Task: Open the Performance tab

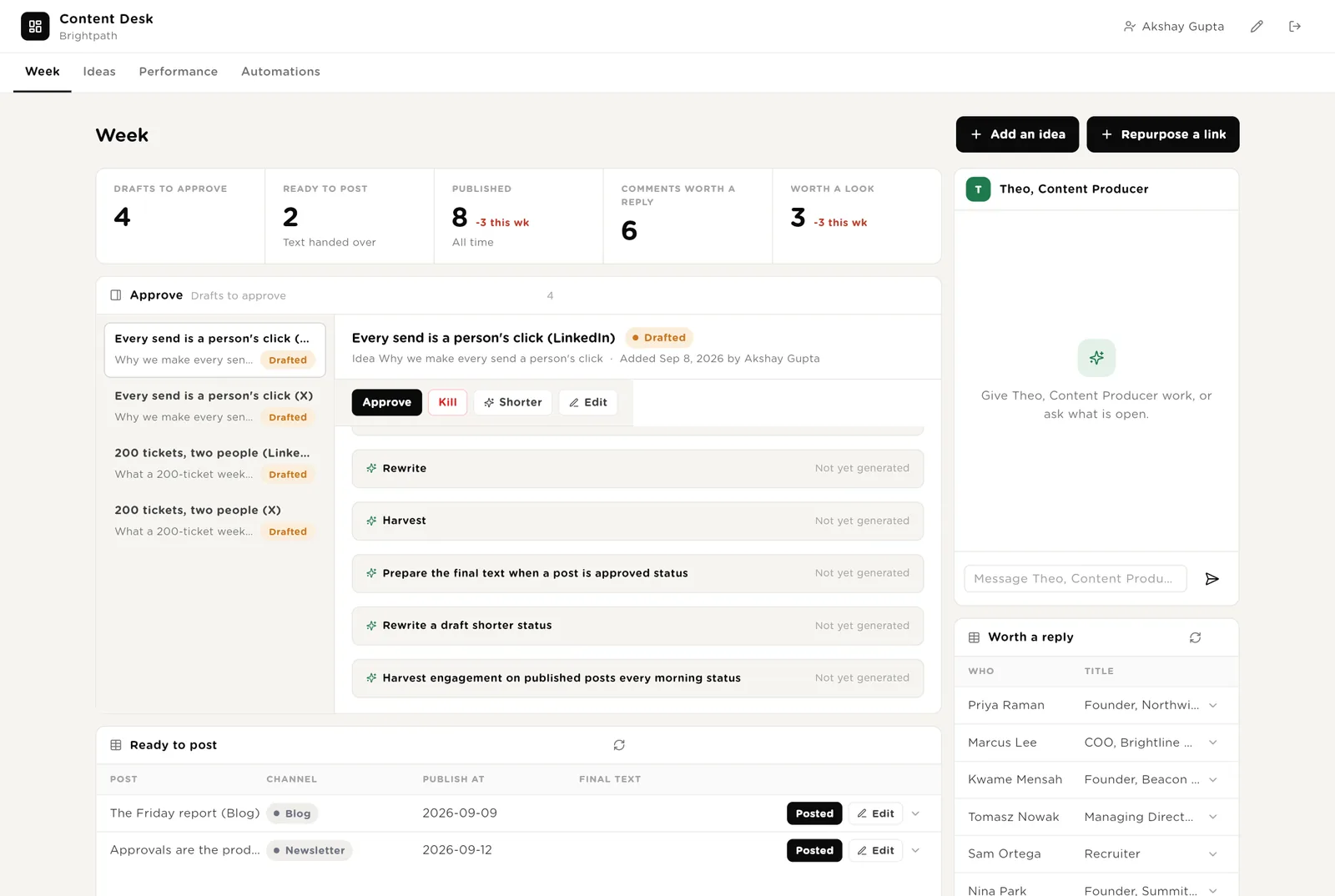Action: click(179, 72)
